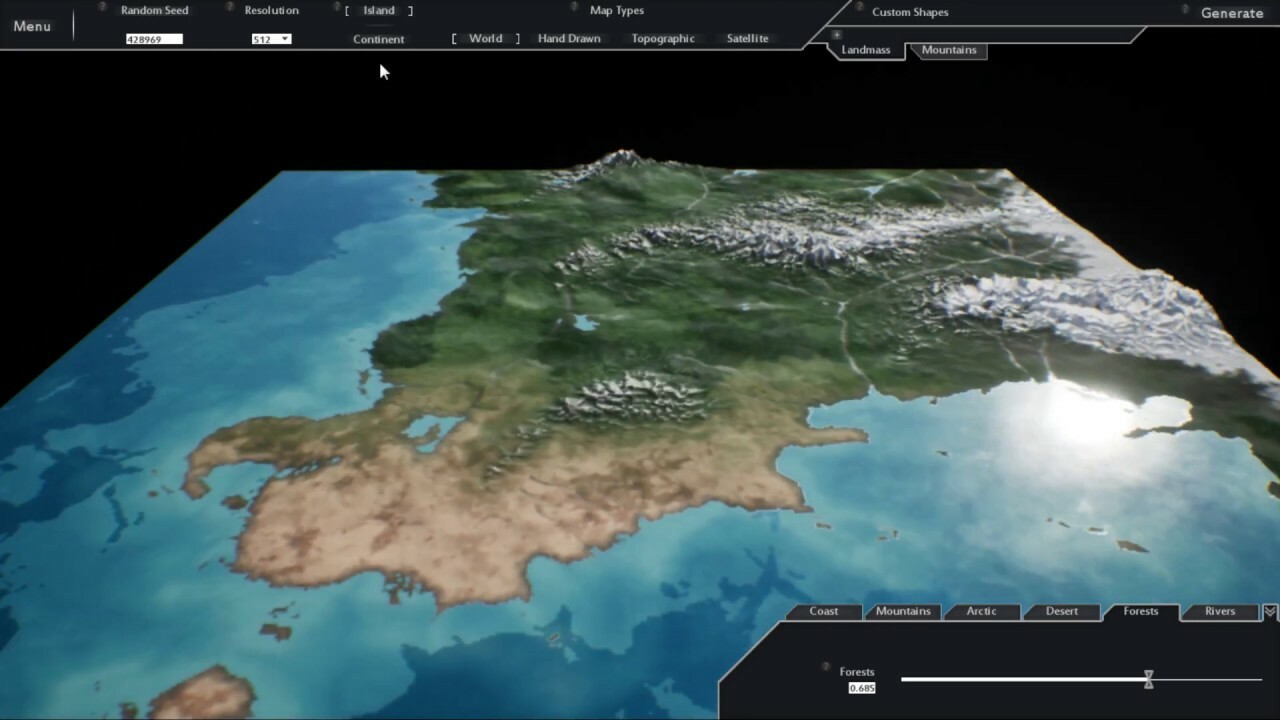Image resolution: width=1280 pixels, height=720 pixels.
Task: Select the Island map mode
Action: pyautogui.click(x=379, y=10)
